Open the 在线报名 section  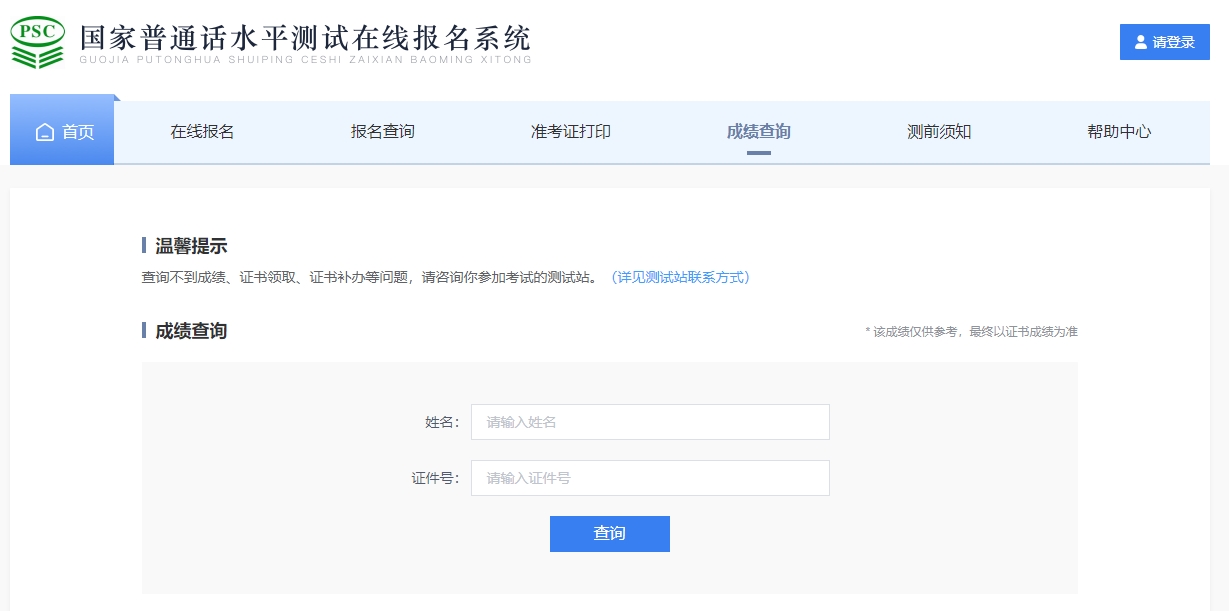click(x=200, y=131)
